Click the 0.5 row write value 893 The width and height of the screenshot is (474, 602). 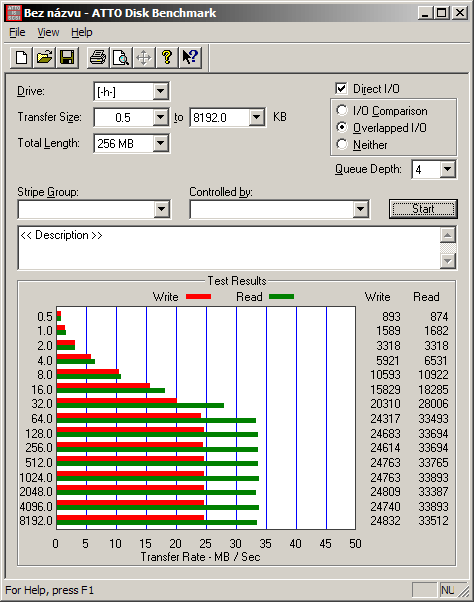click(391, 316)
